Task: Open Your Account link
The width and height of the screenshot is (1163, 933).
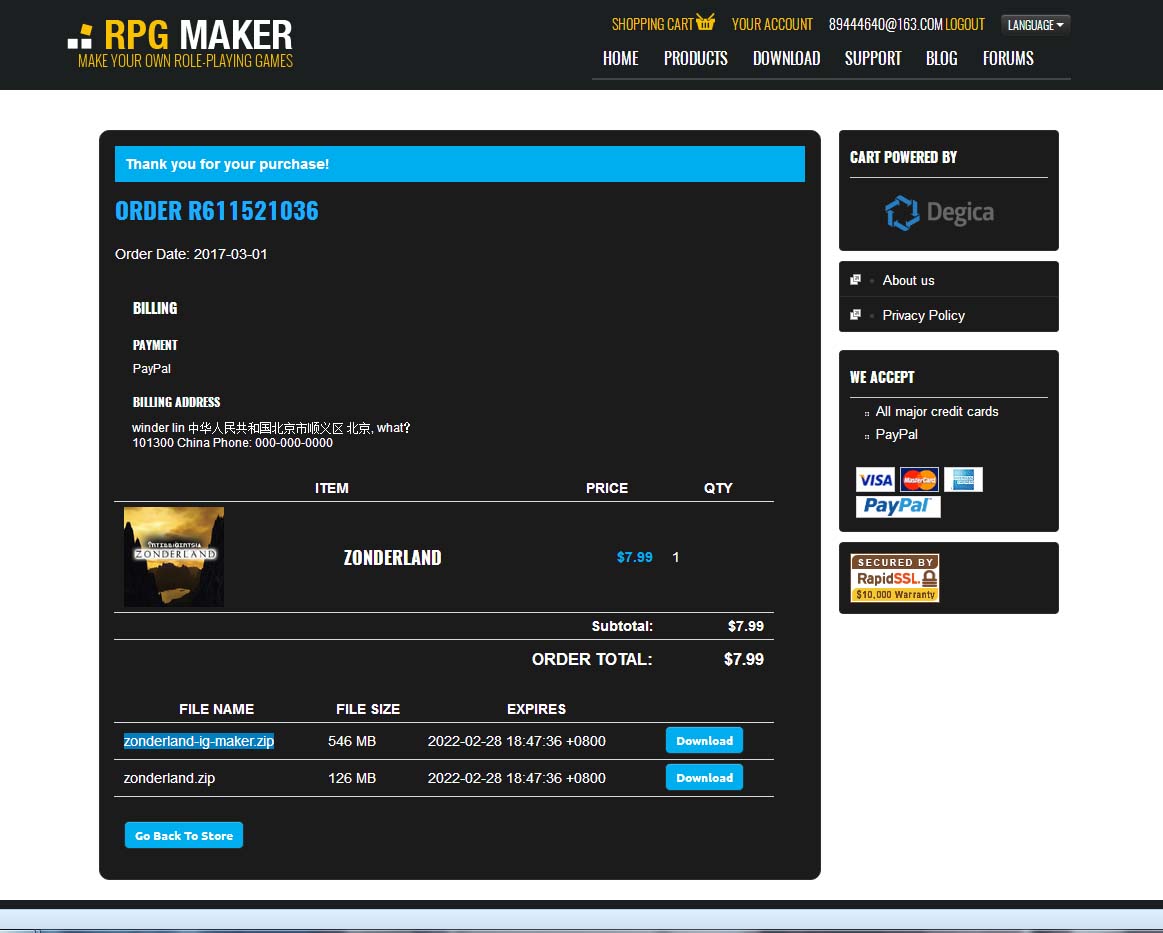Action: [772, 24]
